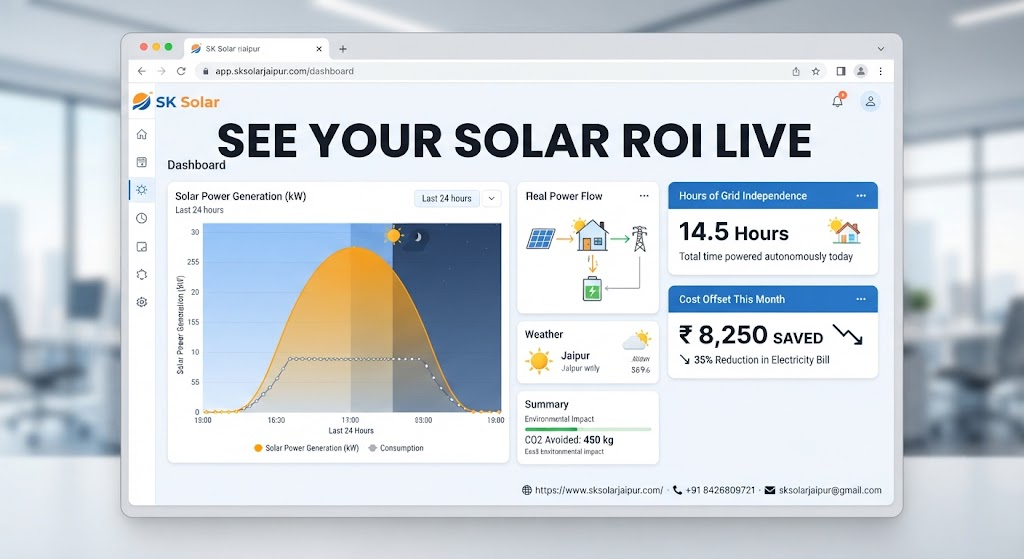Click the Jaipur city name in Weather
The width and height of the screenshot is (1024, 559).
[x=575, y=356]
